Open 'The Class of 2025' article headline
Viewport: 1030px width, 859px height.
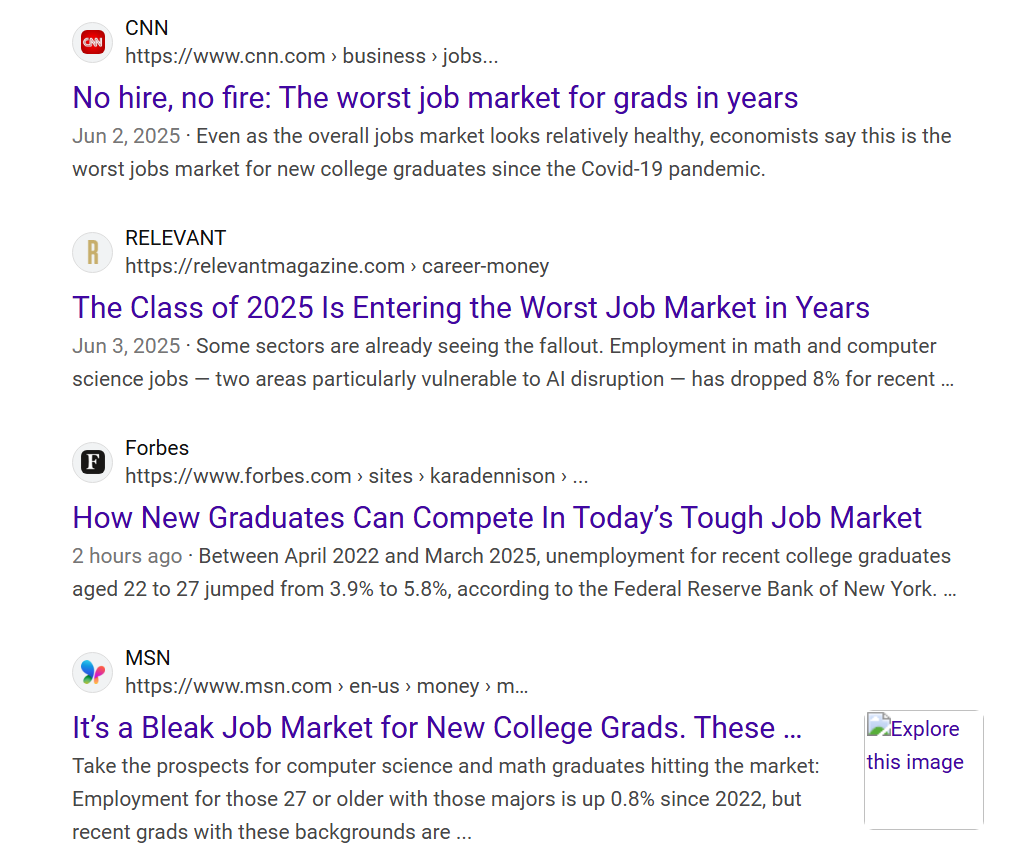(x=471, y=308)
